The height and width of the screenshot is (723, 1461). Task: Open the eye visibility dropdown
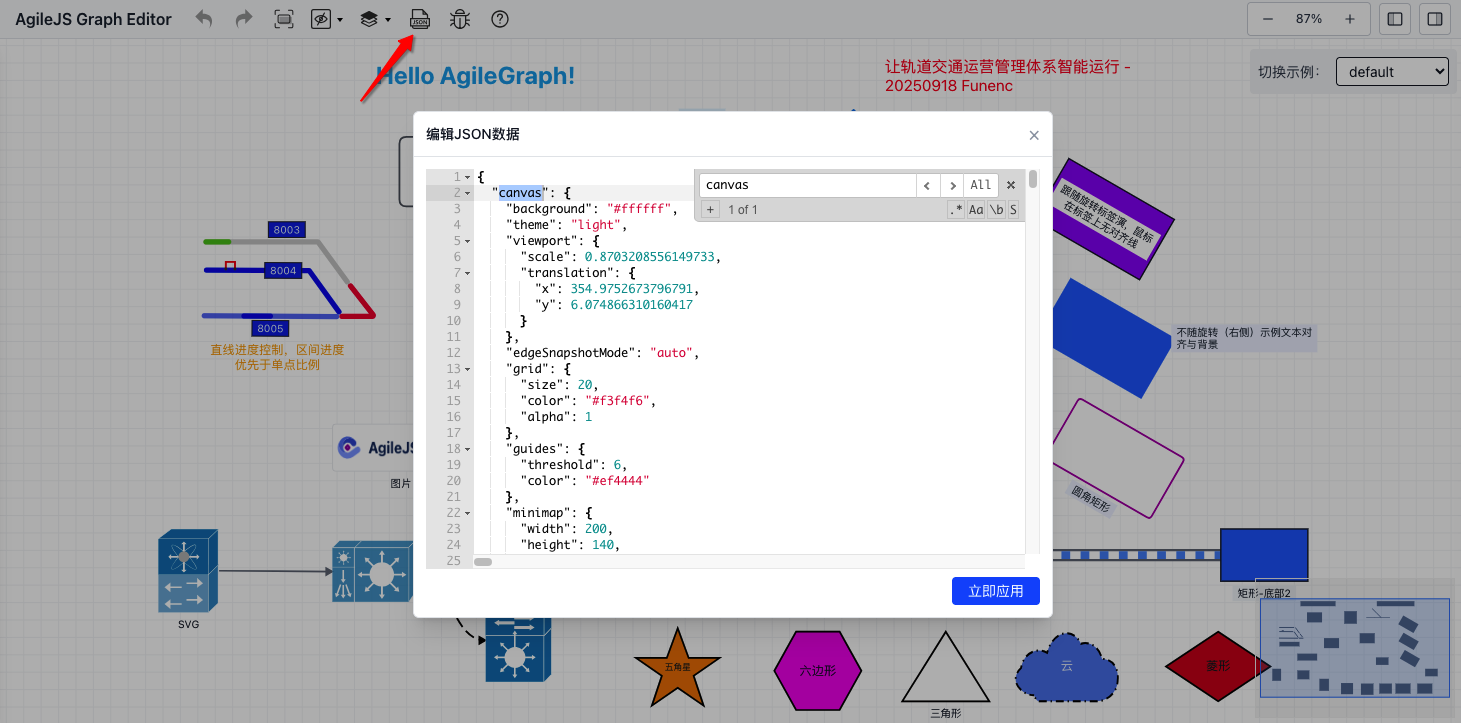pyautogui.click(x=326, y=19)
